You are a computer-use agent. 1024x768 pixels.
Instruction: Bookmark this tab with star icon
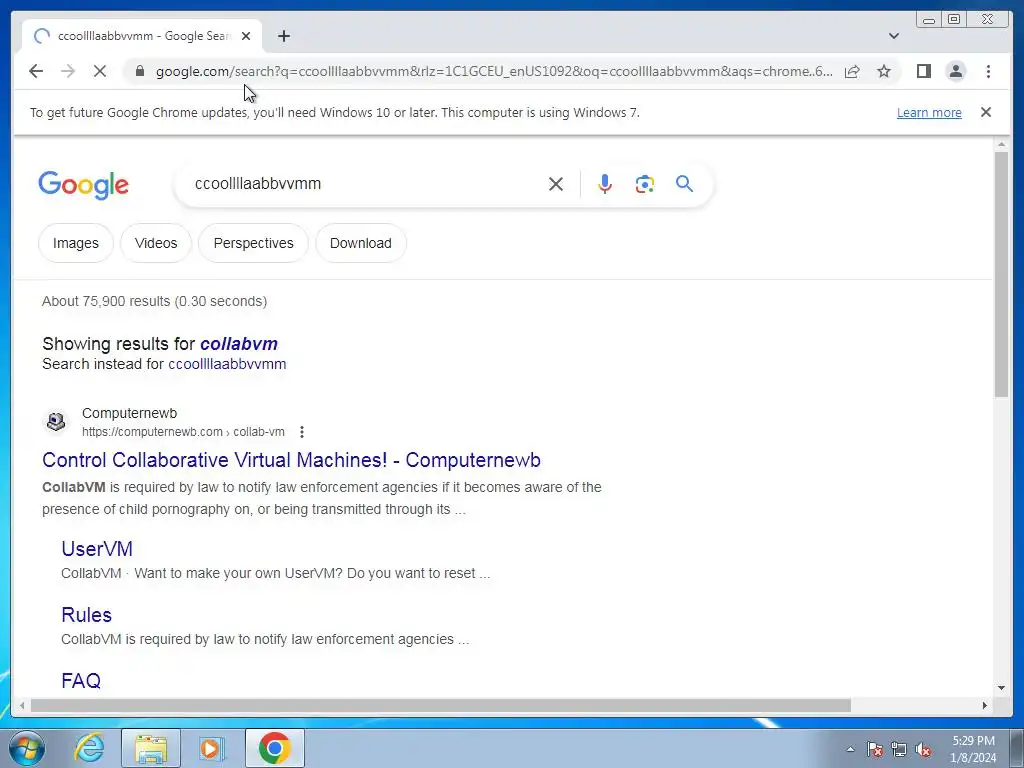point(884,71)
